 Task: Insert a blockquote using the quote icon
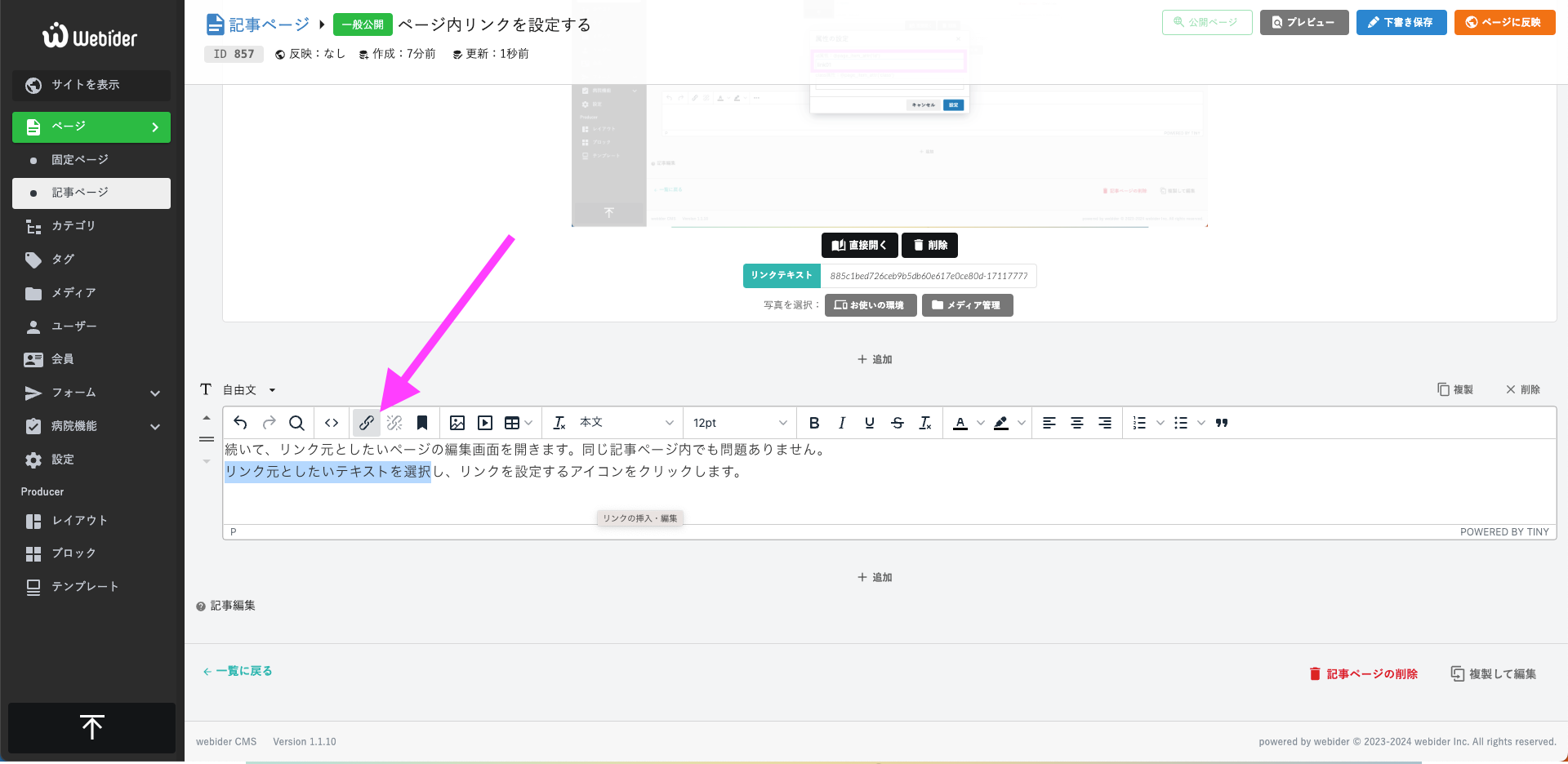click(1222, 423)
